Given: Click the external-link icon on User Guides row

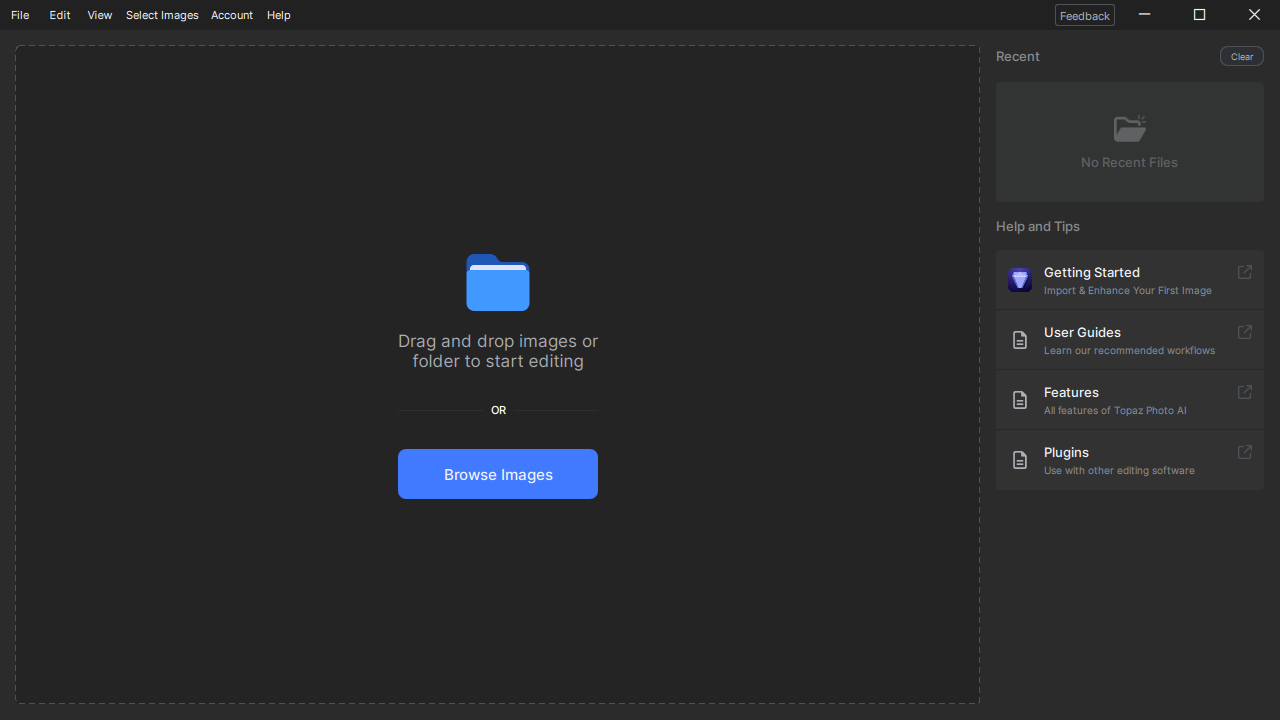Looking at the screenshot, I should pos(1244,332).
